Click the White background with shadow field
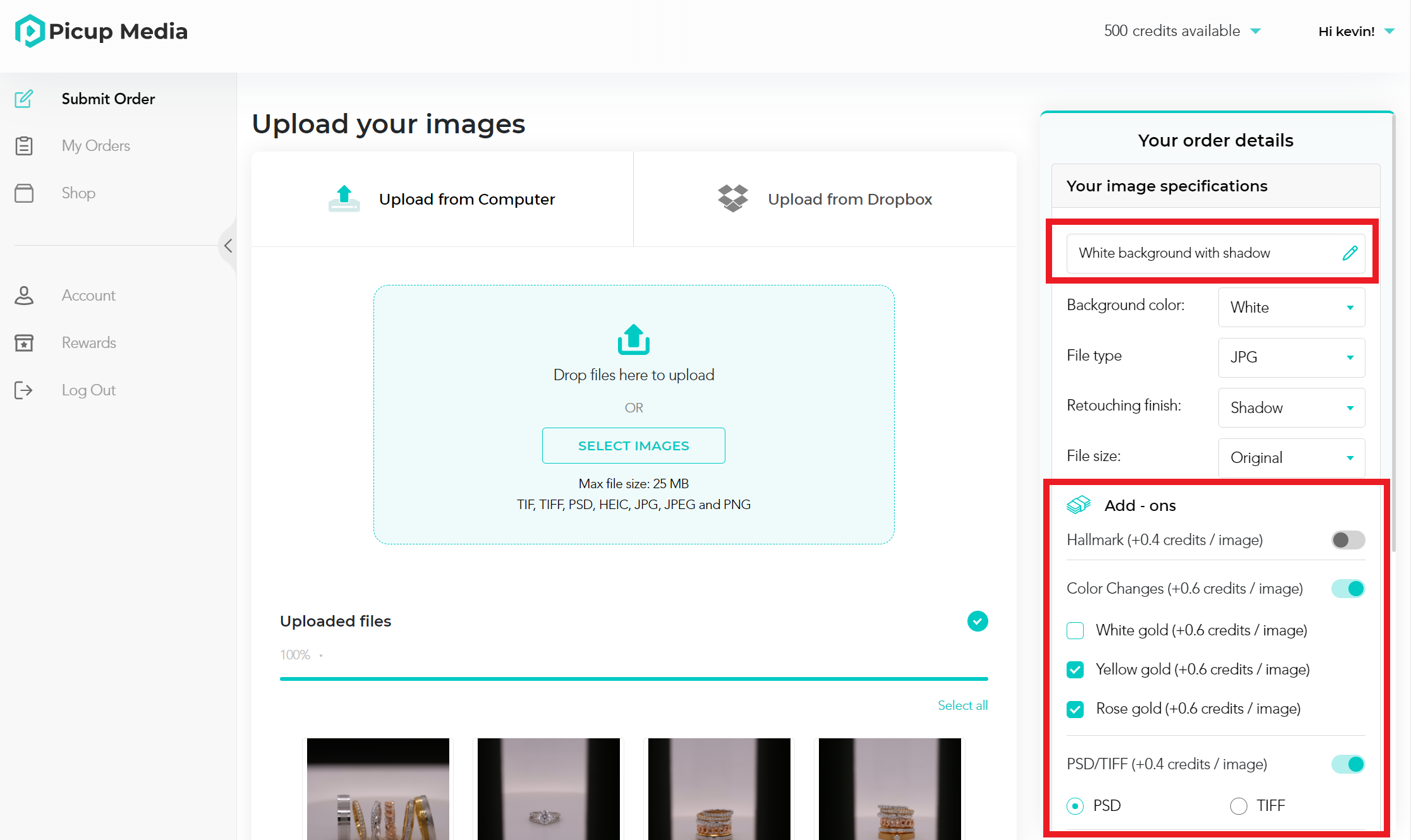This screenshot has height=840, width=1411. point(1216,253)
